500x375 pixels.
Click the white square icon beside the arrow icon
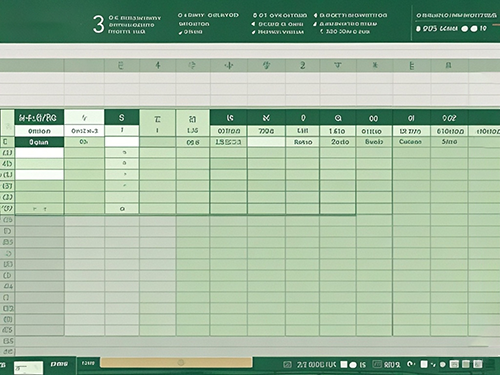click(x=424, y=364)
